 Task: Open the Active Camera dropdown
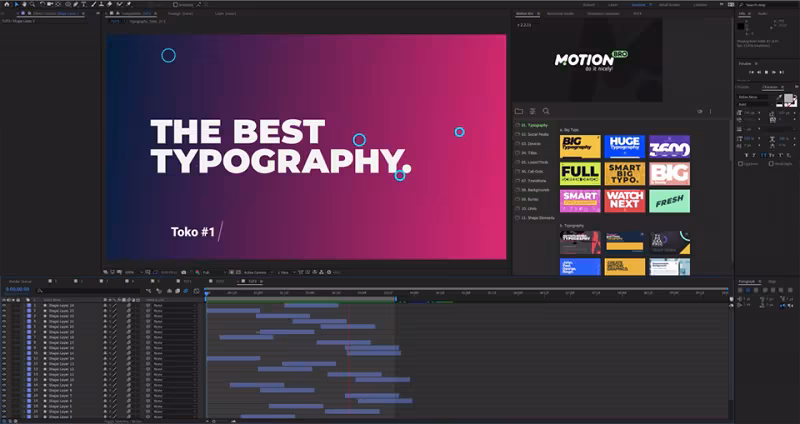click(257, 272)
